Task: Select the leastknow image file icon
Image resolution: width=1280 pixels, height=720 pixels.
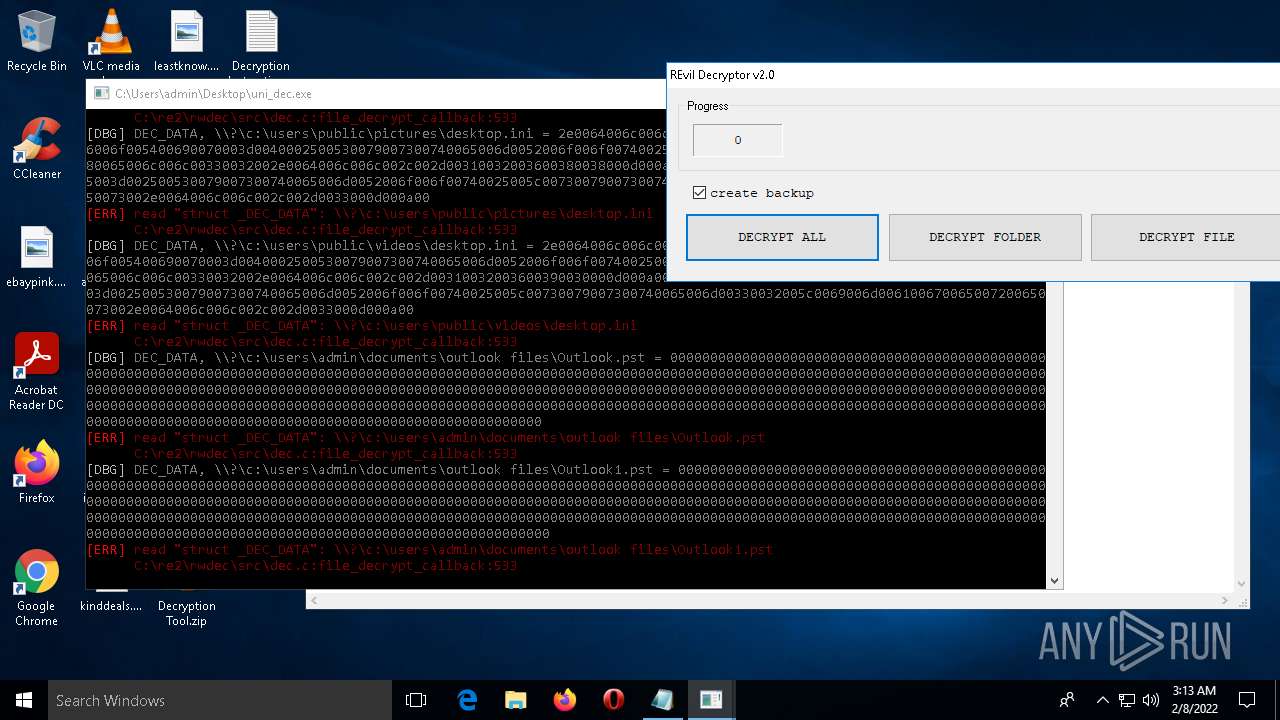Action: tap(186, 41)
